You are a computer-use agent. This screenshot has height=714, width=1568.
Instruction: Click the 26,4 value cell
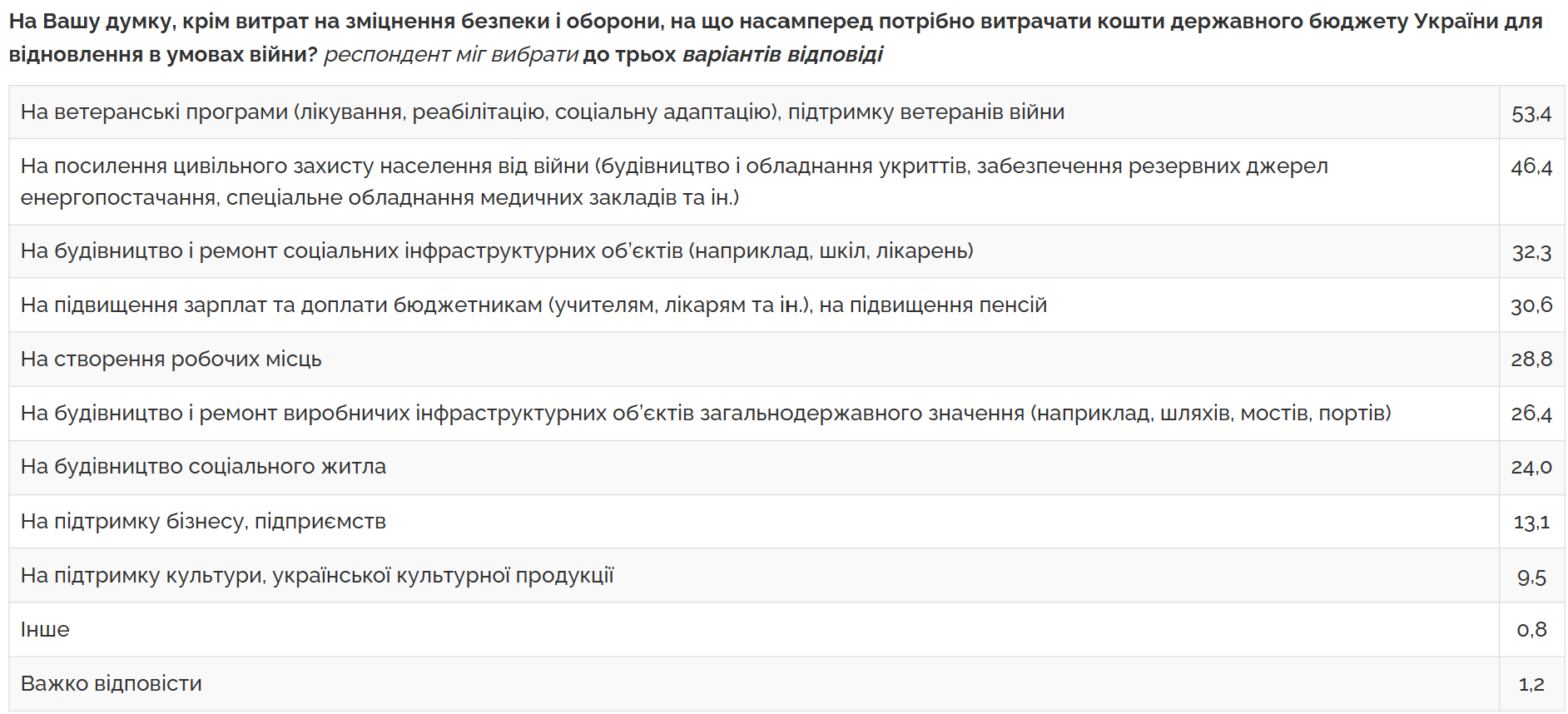[x=1531, y=414]
